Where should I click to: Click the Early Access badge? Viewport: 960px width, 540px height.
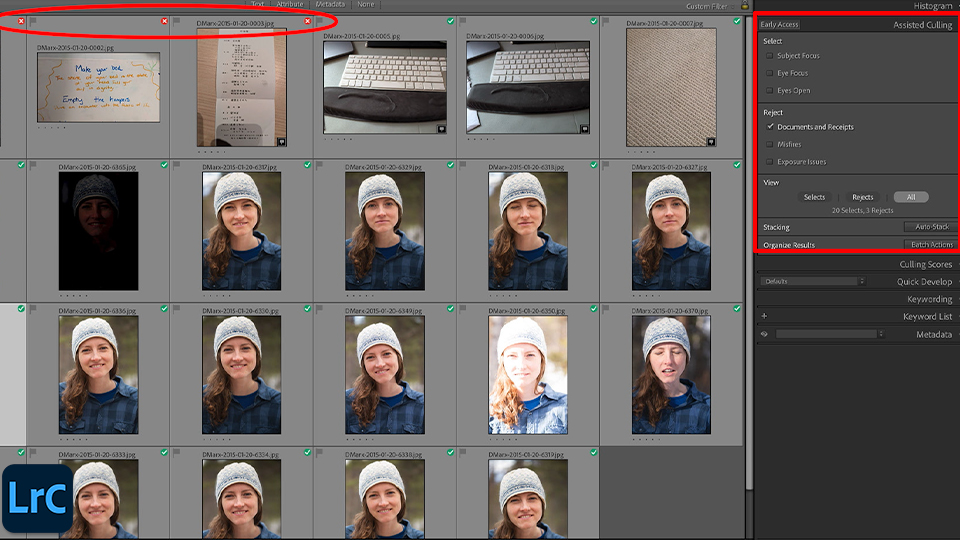(x=779, y=24)
